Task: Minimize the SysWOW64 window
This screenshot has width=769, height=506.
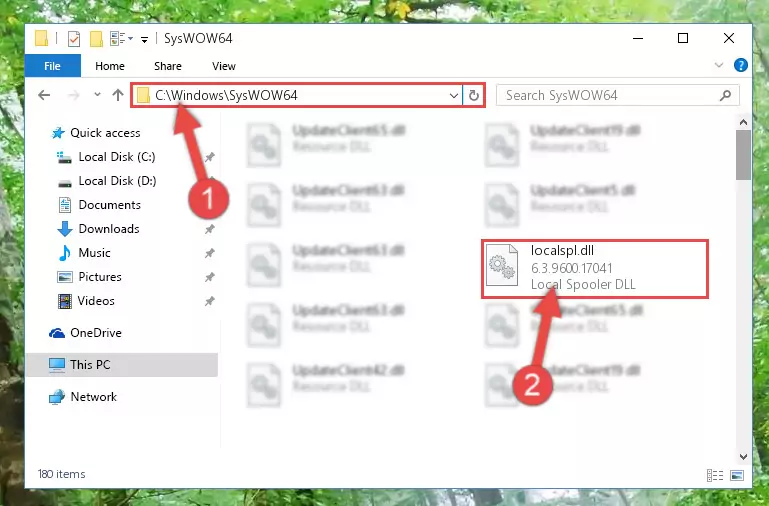Action: pyautogui.click(x=638, y=38)
